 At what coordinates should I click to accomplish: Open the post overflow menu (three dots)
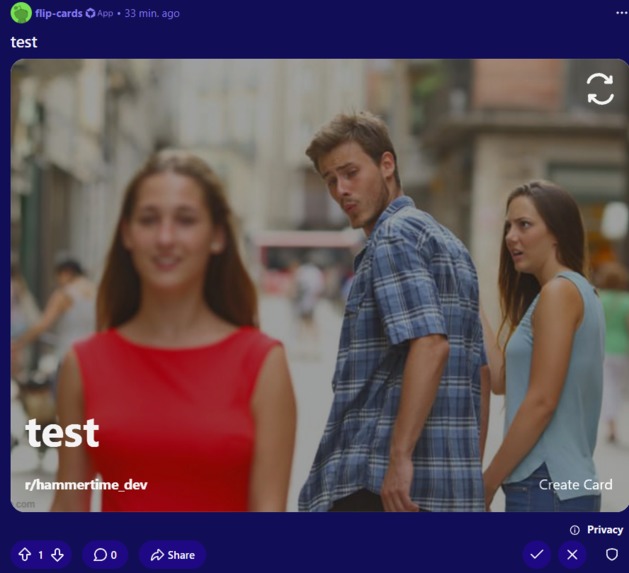coord(622,13)
